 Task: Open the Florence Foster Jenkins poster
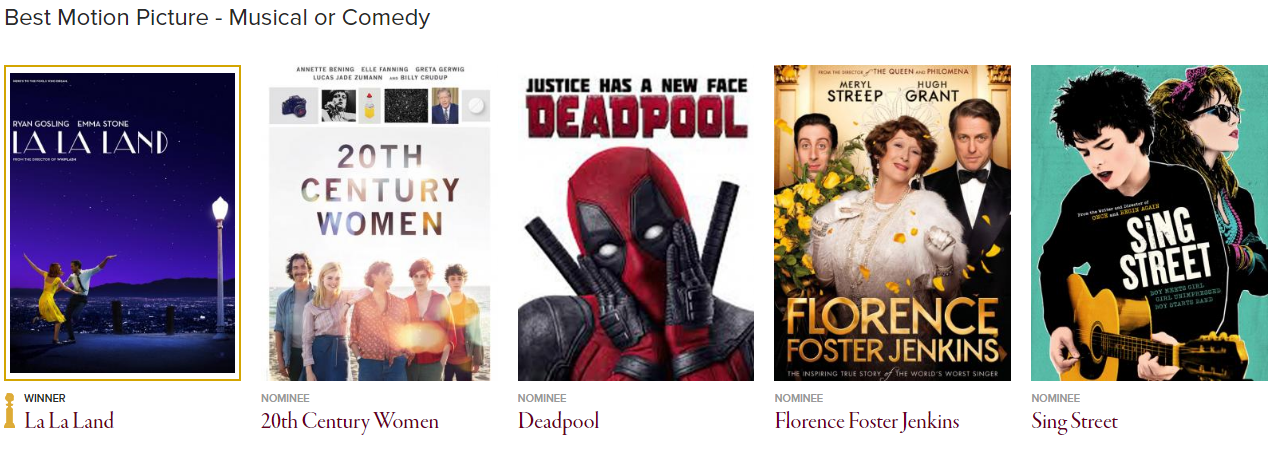pos(892,223)
